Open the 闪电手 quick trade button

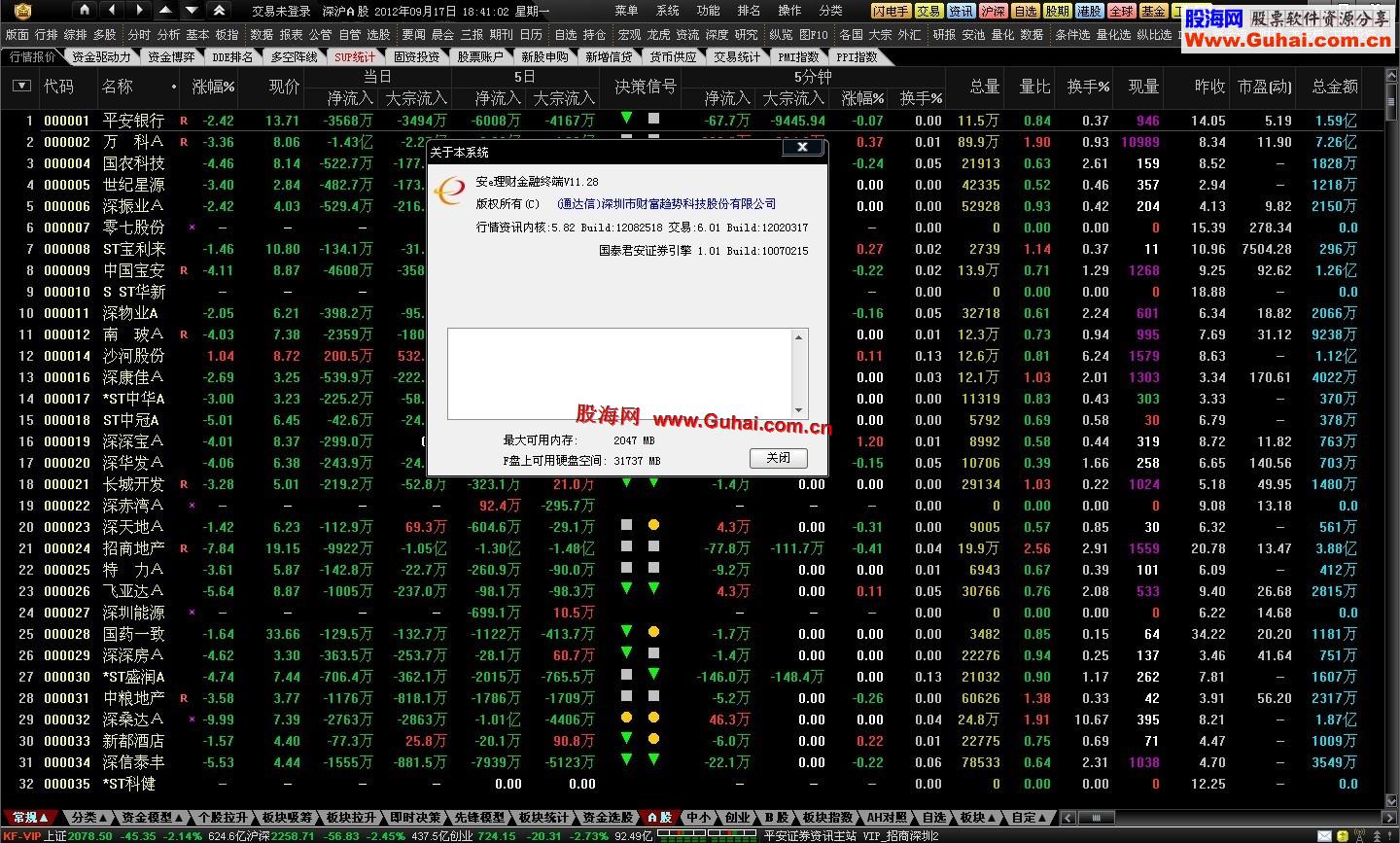tap(891, 11)
